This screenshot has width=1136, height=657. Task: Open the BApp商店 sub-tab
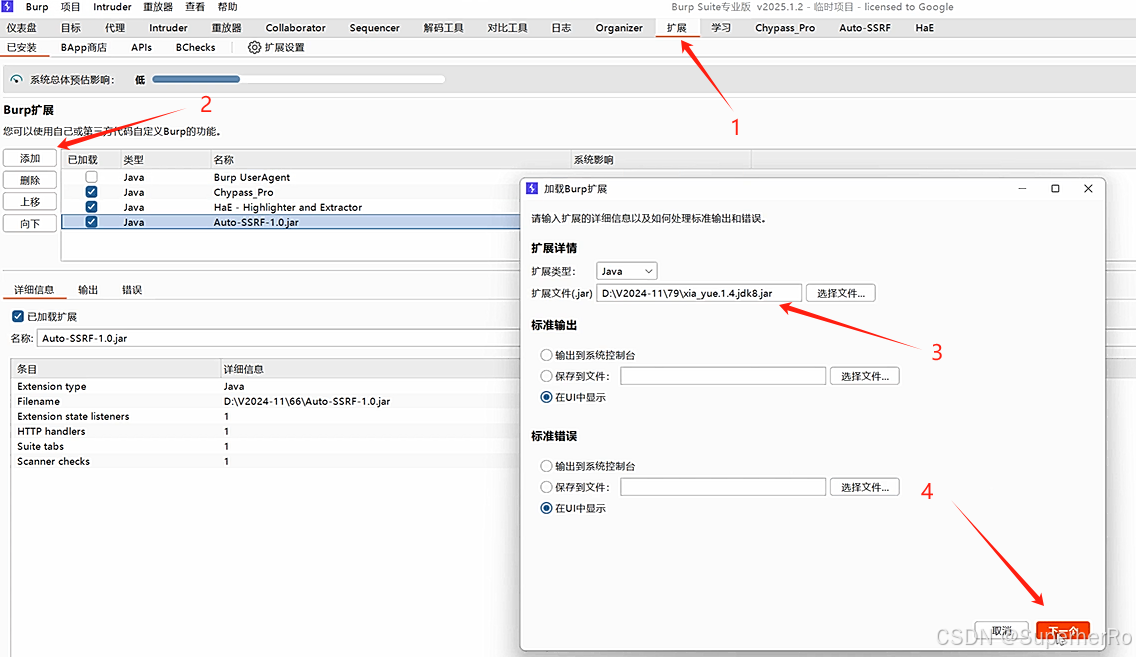point(83,47)
